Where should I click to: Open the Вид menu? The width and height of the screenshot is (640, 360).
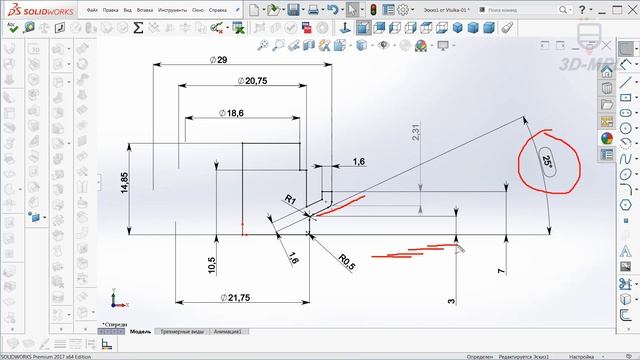127,10
